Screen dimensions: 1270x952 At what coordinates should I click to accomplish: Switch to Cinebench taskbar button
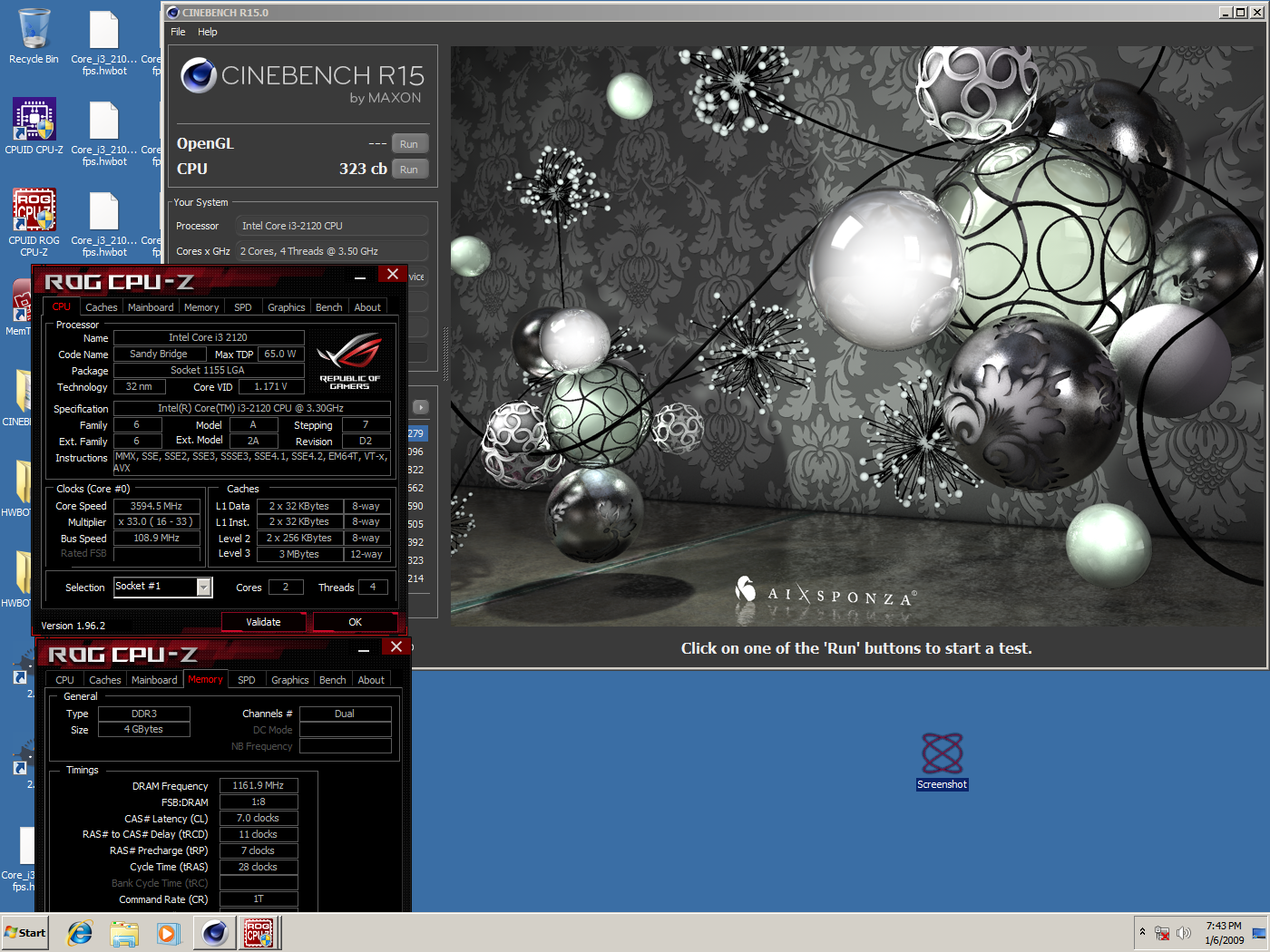coord(215,932)
